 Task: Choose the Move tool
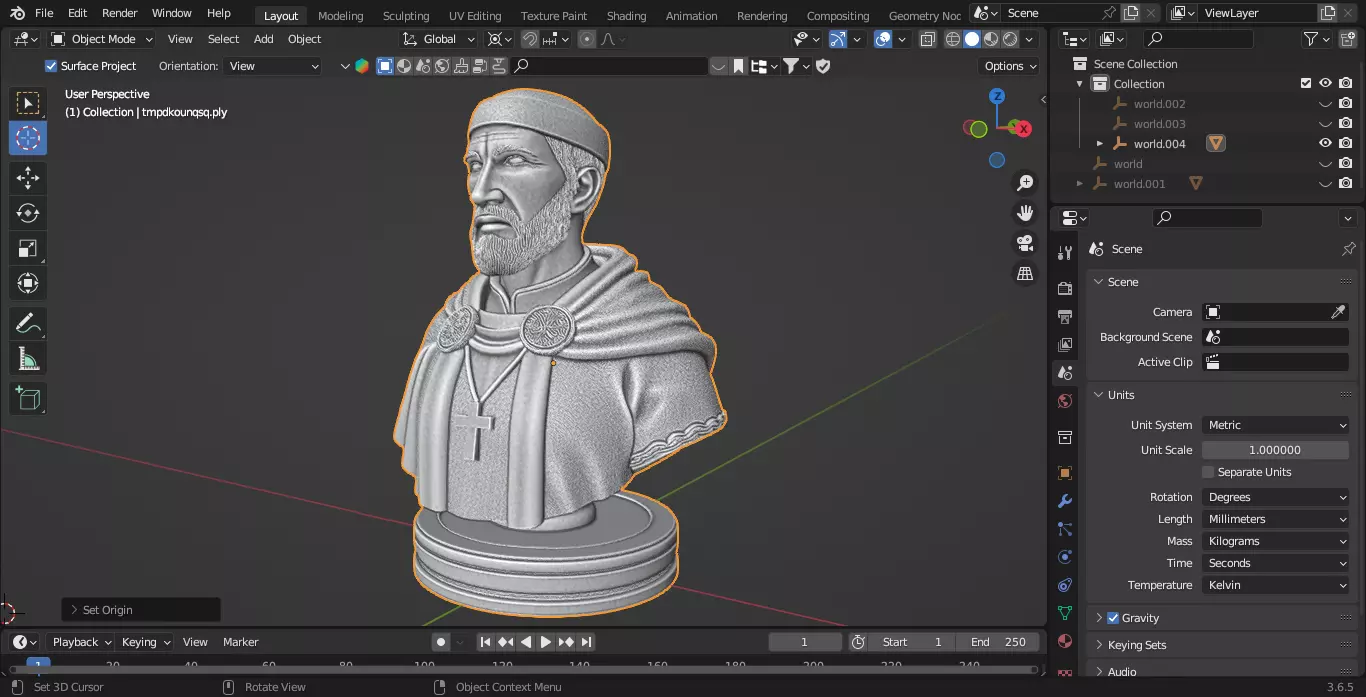coord(28,178)
